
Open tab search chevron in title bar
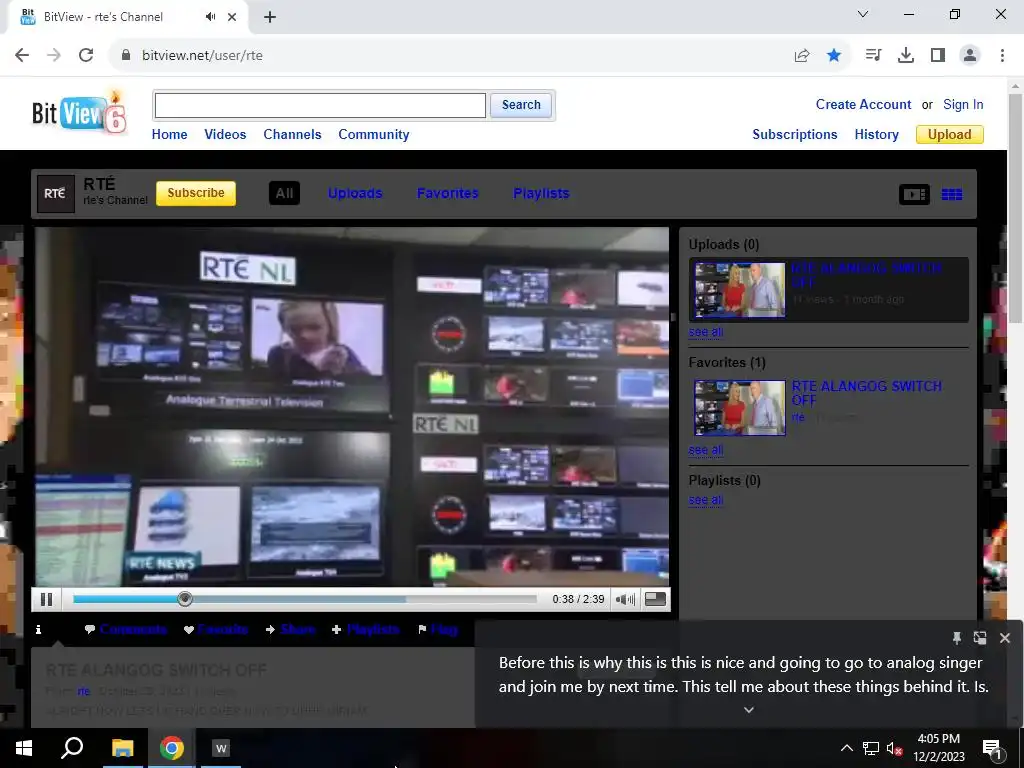pyautogui.click(x=863, y=14)
